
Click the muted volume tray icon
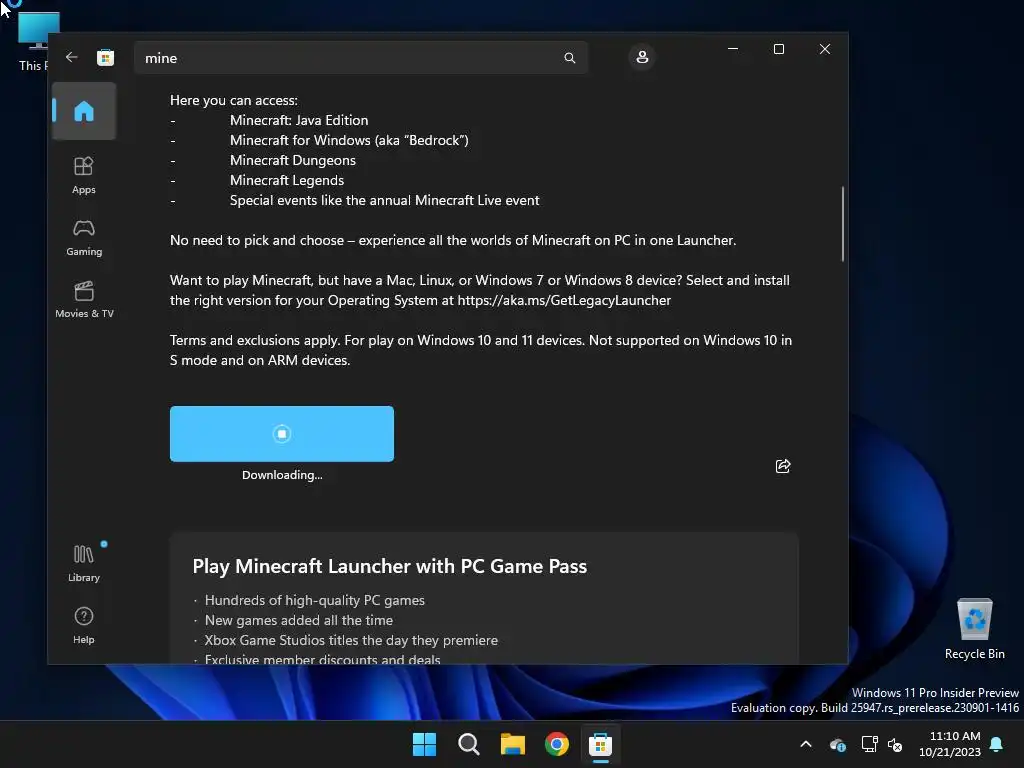895,744
